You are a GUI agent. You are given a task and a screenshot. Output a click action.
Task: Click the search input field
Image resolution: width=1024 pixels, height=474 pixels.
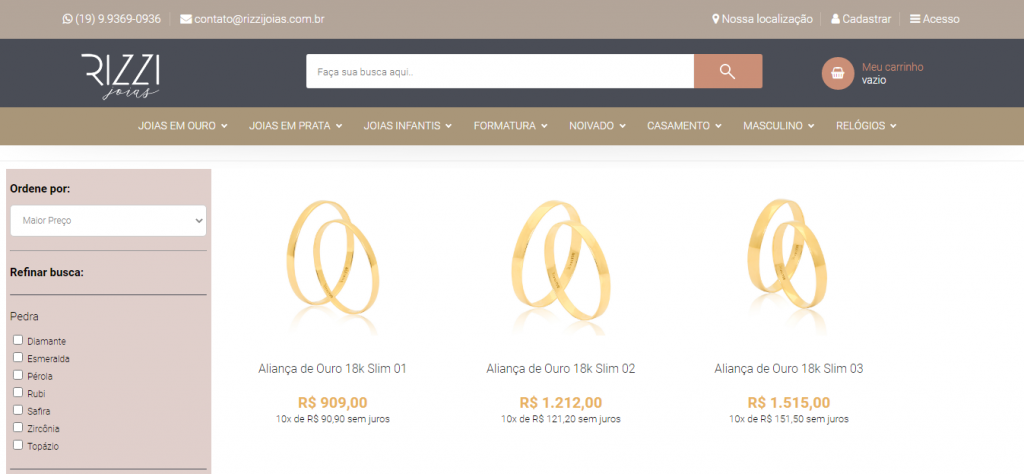(500, 72)
